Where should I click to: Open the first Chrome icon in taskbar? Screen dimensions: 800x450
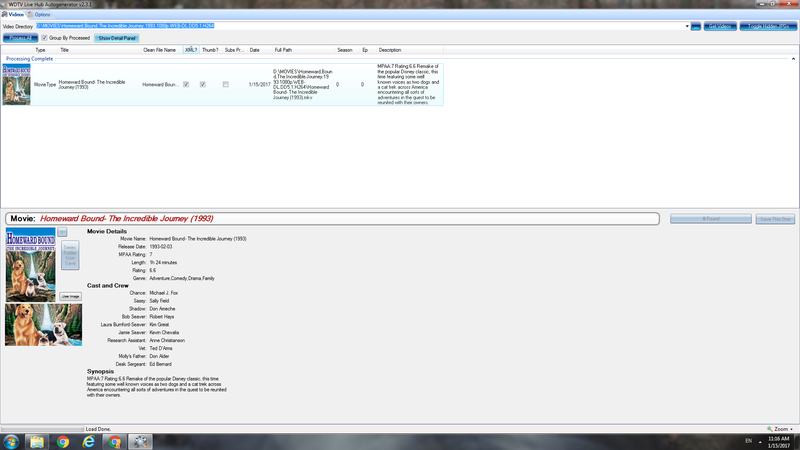63,442
